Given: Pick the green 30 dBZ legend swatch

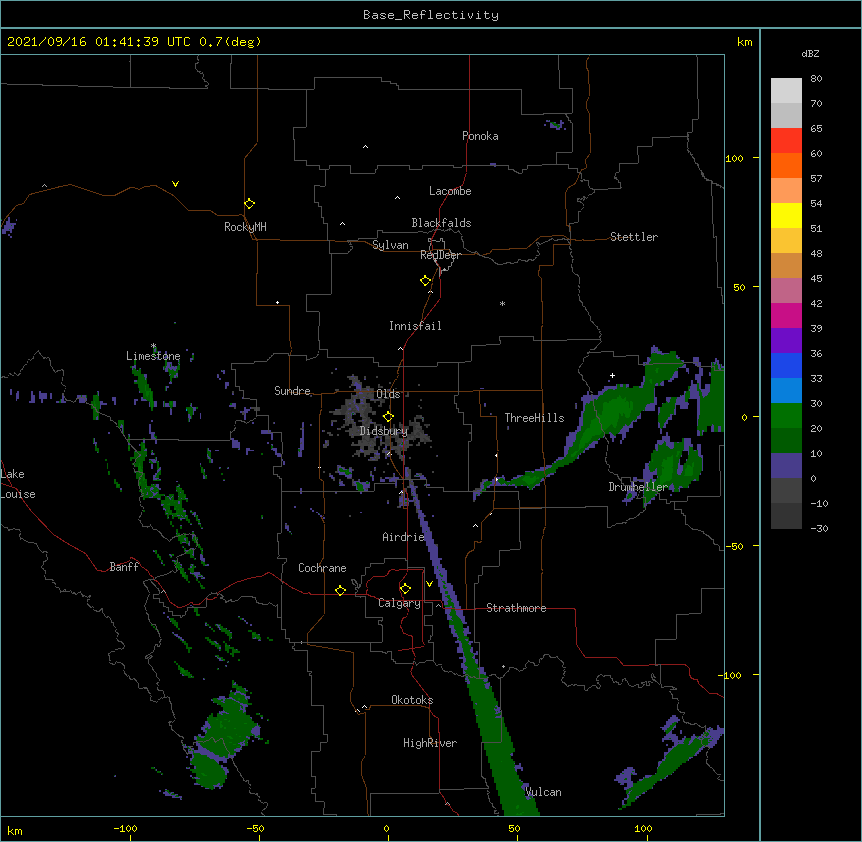Looking at the screenshot, I should pyautogui.click(x=786, y=416).
